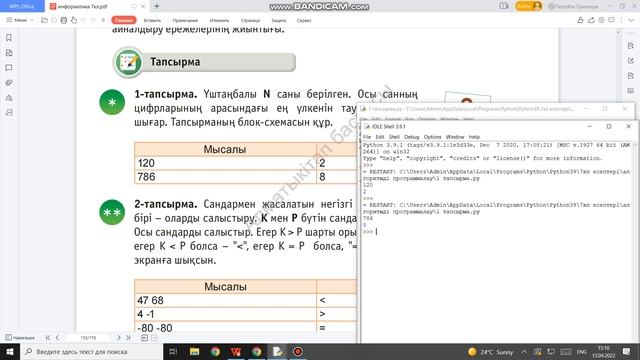This screenshot has height=360, width=640.
Task: Click the open folder icon in WPS toolbar
Action: coord(44,20)
